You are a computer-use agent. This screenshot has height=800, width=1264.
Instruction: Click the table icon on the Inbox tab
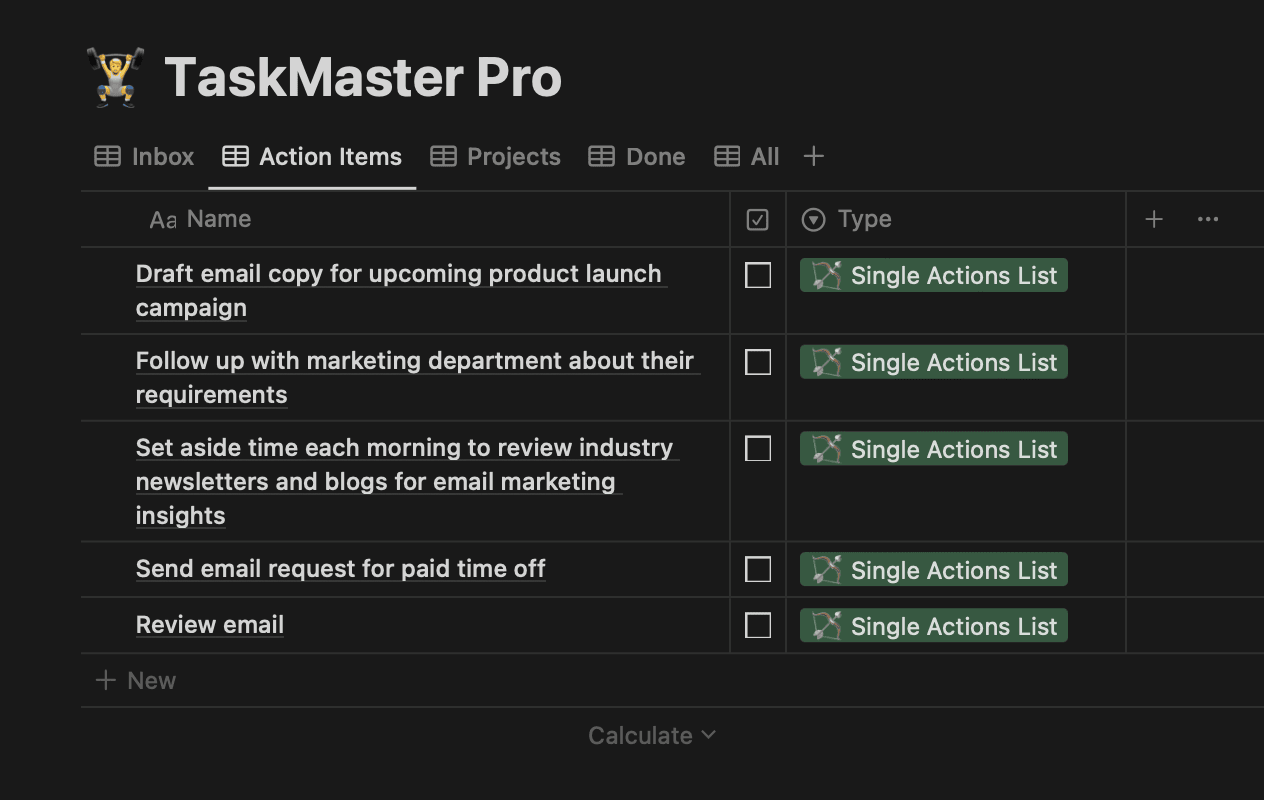tap(107, 156)
